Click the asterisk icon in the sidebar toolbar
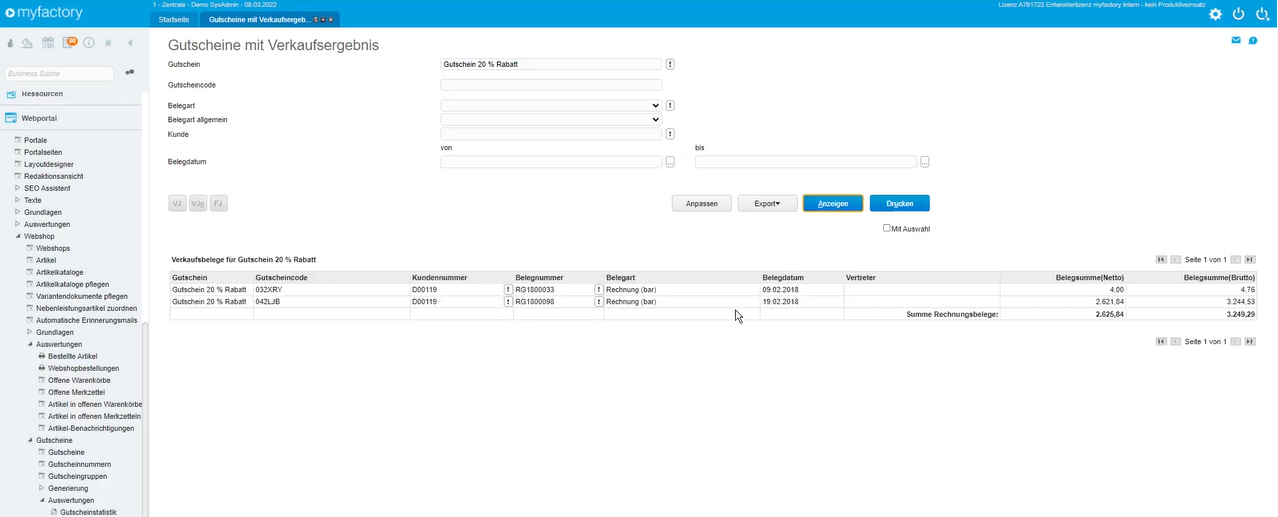The height and width of the screenshot is (517, 1278). (108, 43)
